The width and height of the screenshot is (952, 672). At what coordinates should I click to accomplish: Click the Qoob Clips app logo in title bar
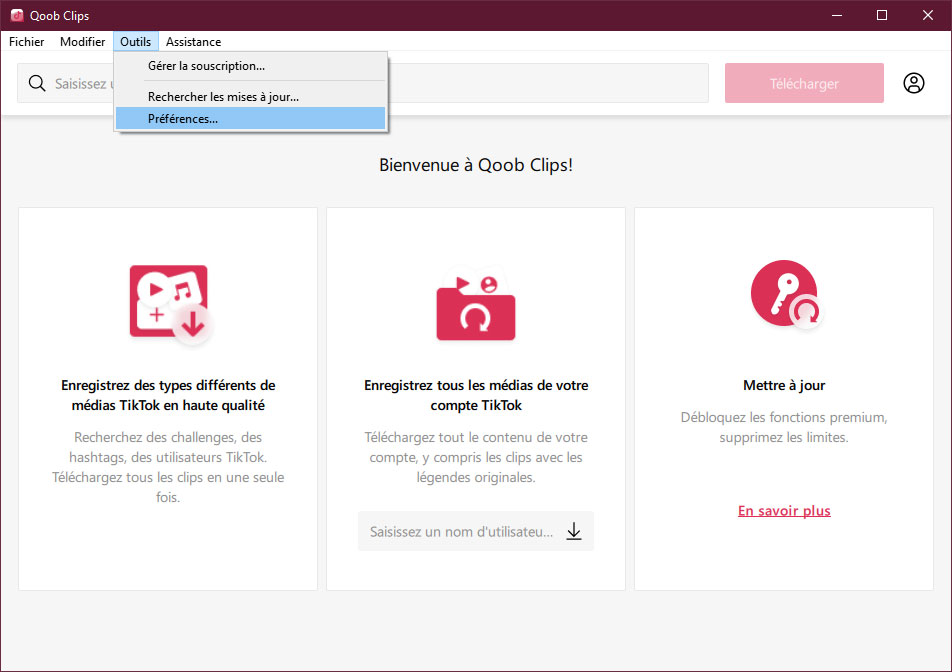click(16, 15)
